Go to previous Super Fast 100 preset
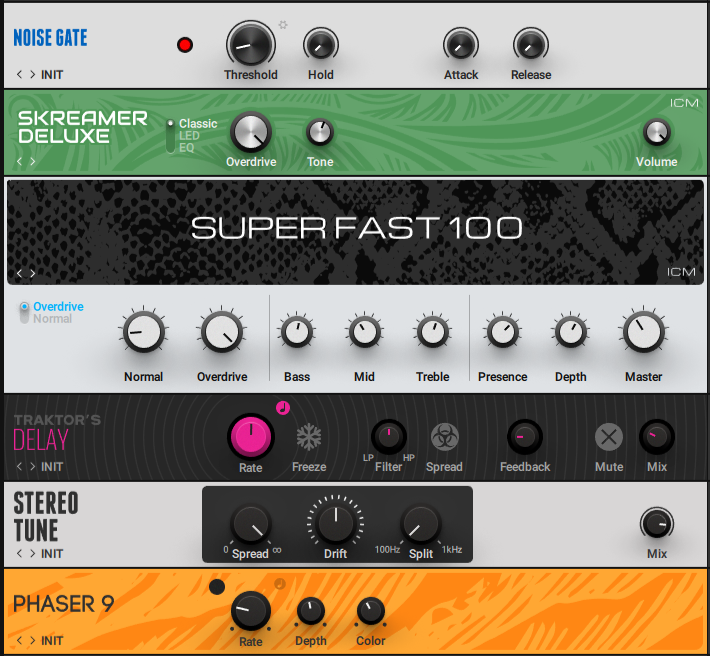The height and width of the screenshot is (656, 710). pyautogui.click(x=19, y=273)
